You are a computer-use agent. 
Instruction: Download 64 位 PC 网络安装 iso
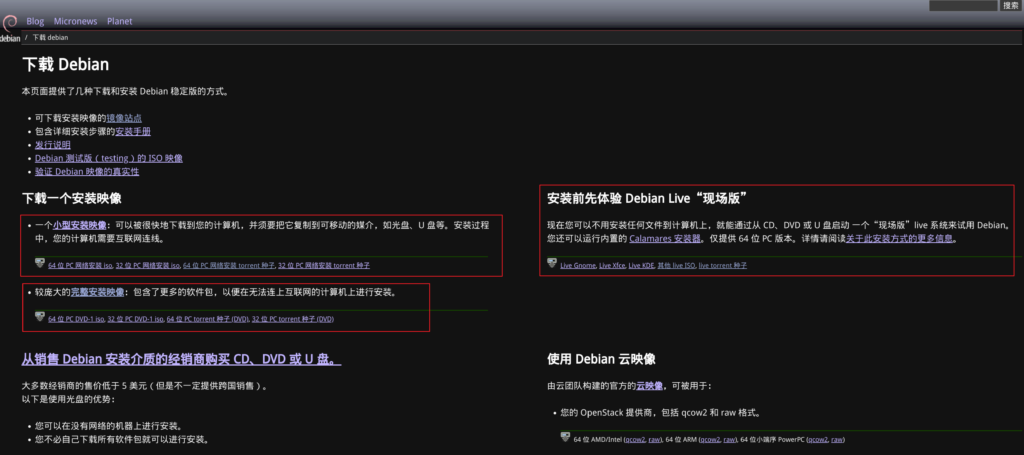[80, 266]
